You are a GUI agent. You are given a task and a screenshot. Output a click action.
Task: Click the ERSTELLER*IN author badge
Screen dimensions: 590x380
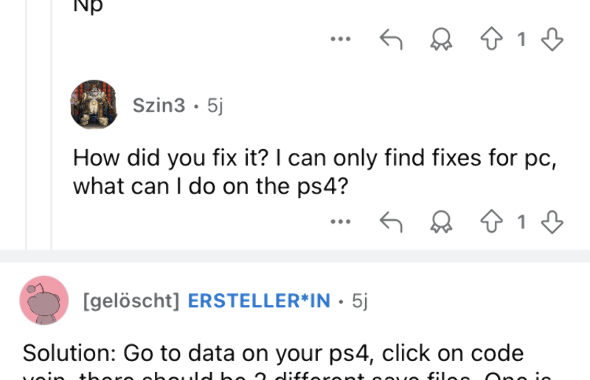pos(259,301)
